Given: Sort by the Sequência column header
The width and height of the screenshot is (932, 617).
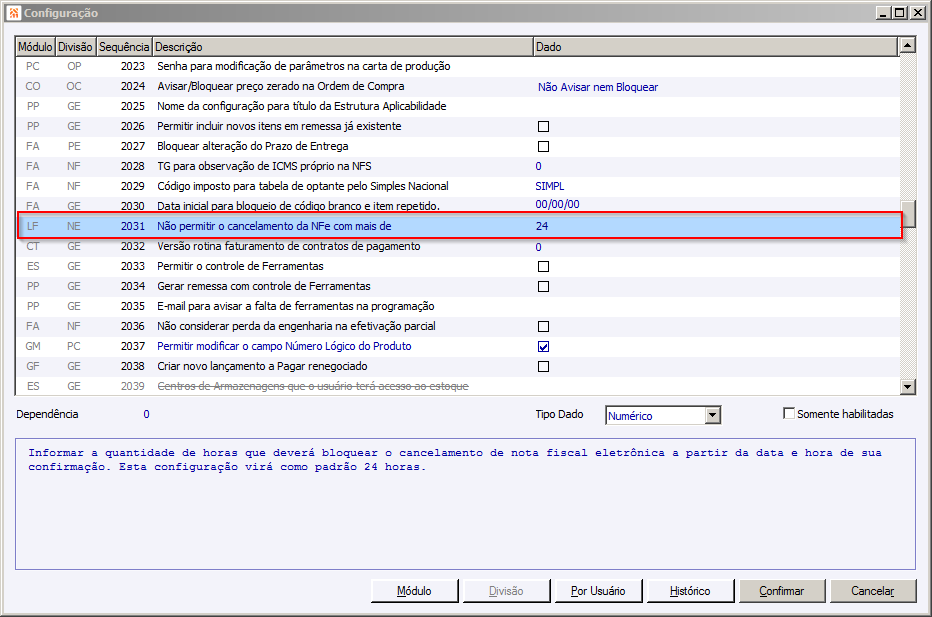Looking at the screenshot, I should coord(124,46).
